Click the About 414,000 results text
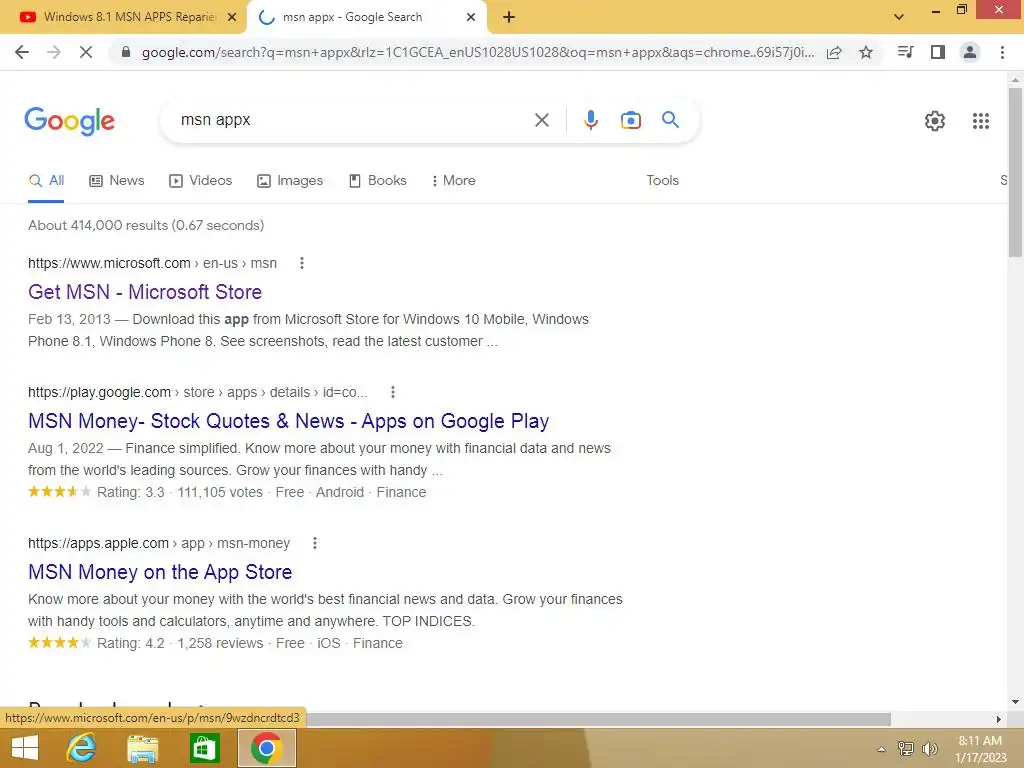The height and width of the screenshot is (768, 1024). [x=146, y=225]
